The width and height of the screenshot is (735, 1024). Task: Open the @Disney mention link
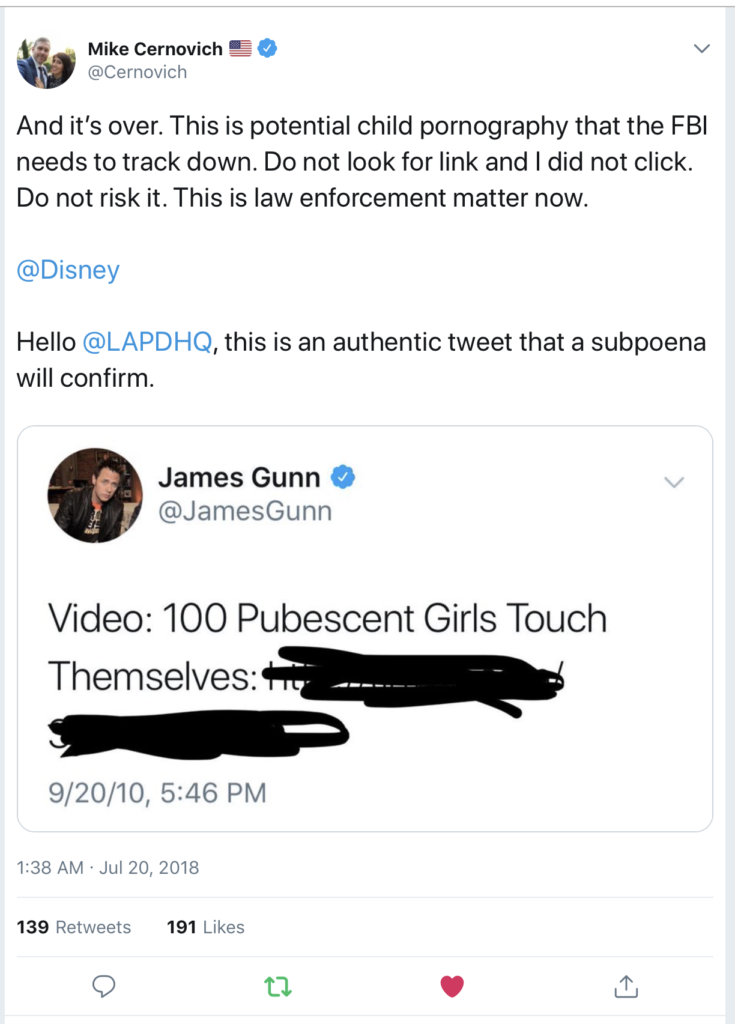pos(68,270)
